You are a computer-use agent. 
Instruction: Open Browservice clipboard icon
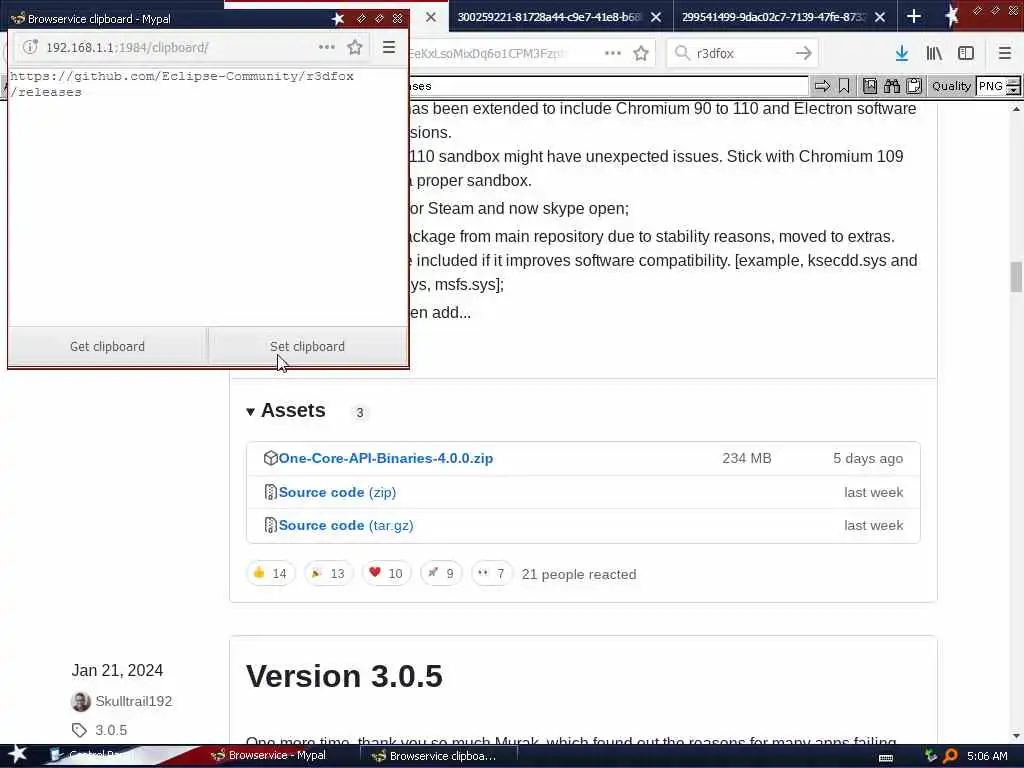click(914, 86)
